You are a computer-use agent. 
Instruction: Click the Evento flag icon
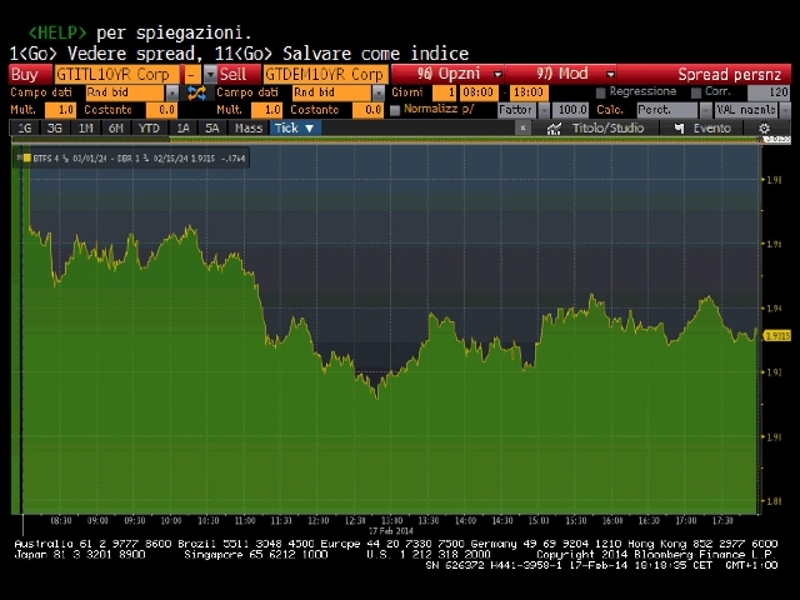coord(680,128)
